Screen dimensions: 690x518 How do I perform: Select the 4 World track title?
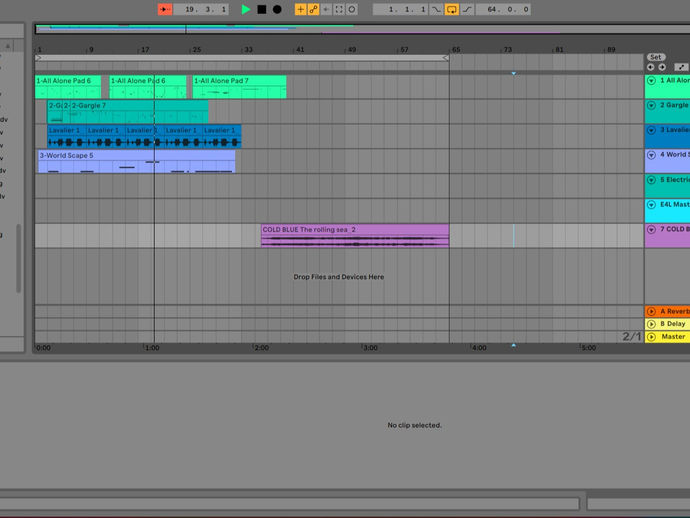tap(675, 154)
